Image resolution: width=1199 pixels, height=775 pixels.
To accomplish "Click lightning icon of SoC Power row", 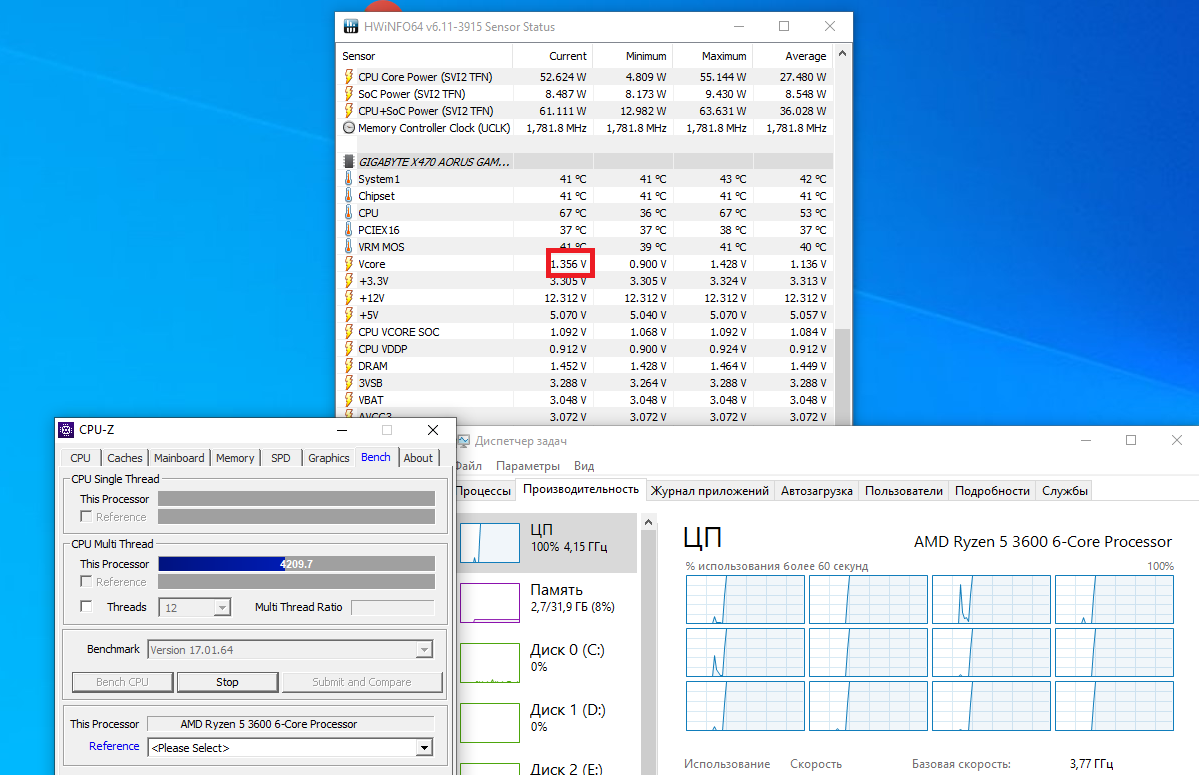I will coord(349,93).
